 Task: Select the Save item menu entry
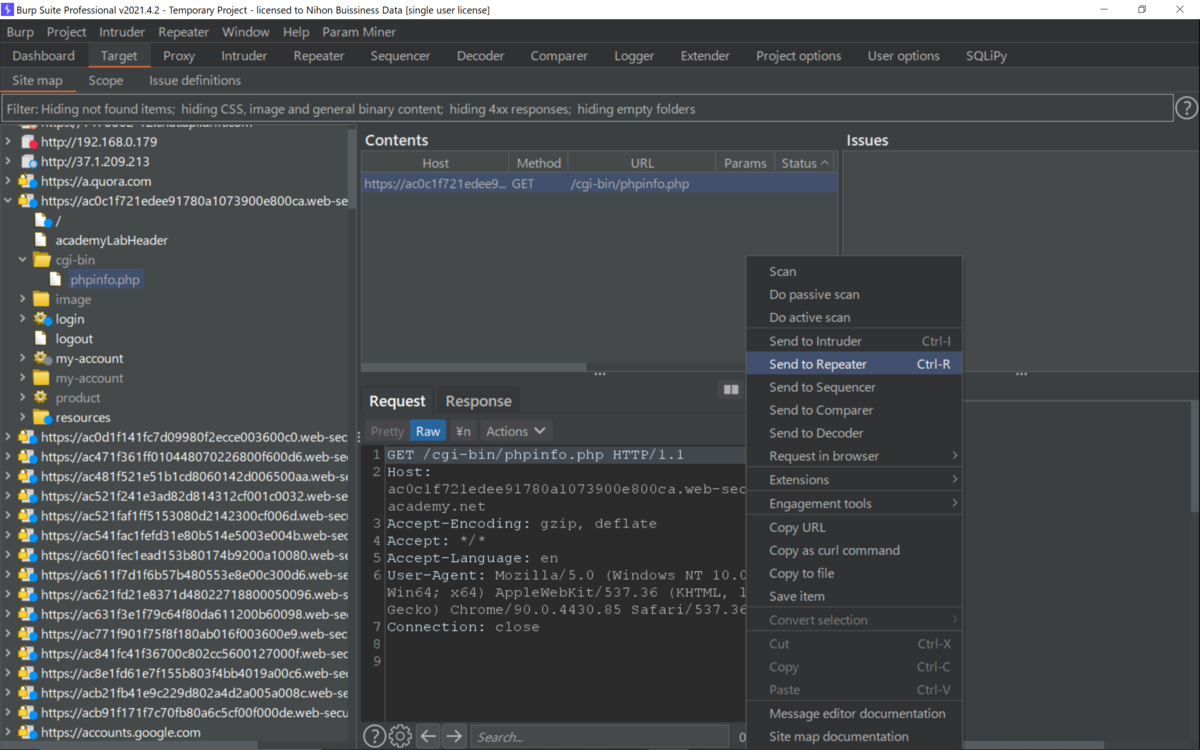tap(854, 596)
